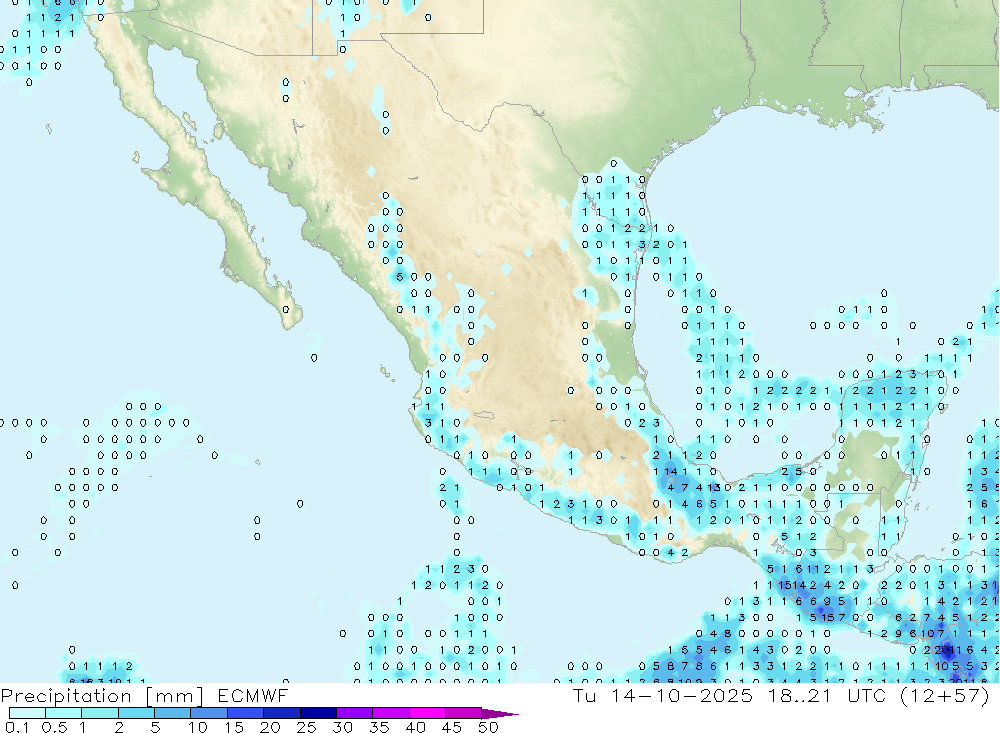This screenshot has height=733, width=1000.
Task: Pick the legend color between 1 and 2
Action: [100, 713]
